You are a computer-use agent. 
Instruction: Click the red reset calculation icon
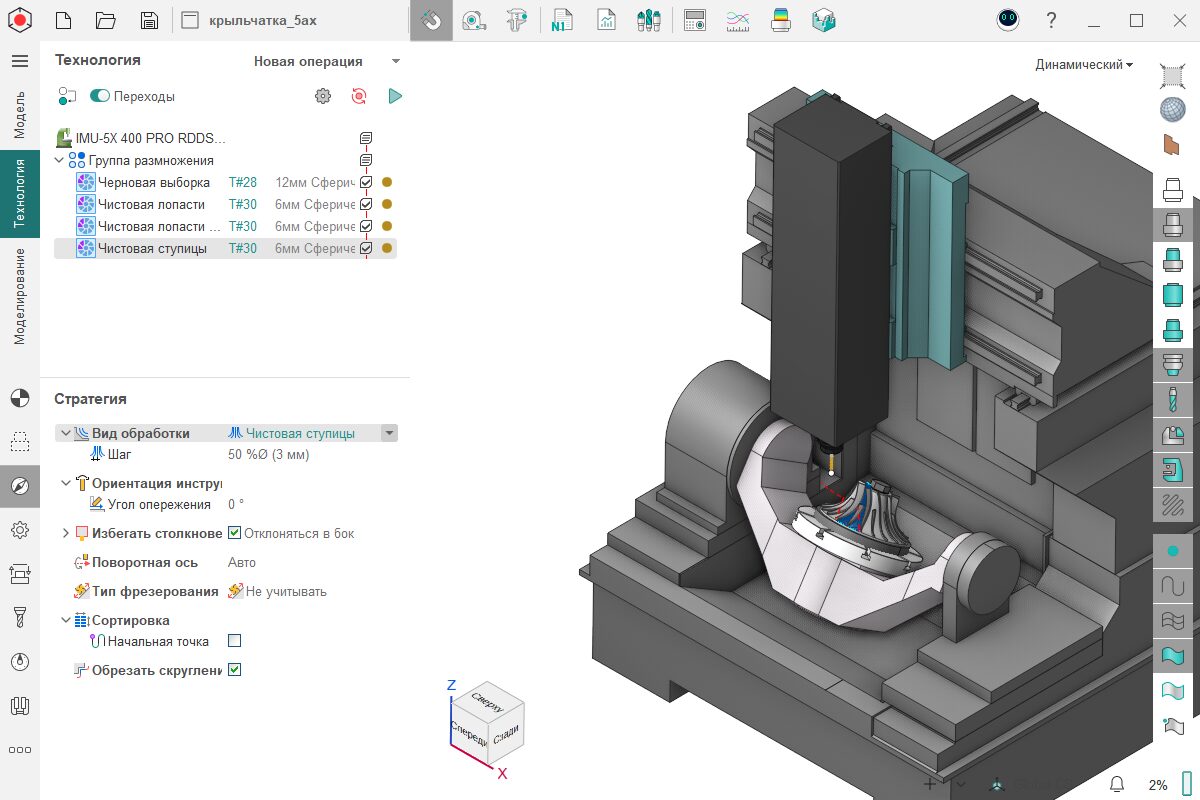tap(359, 96)
